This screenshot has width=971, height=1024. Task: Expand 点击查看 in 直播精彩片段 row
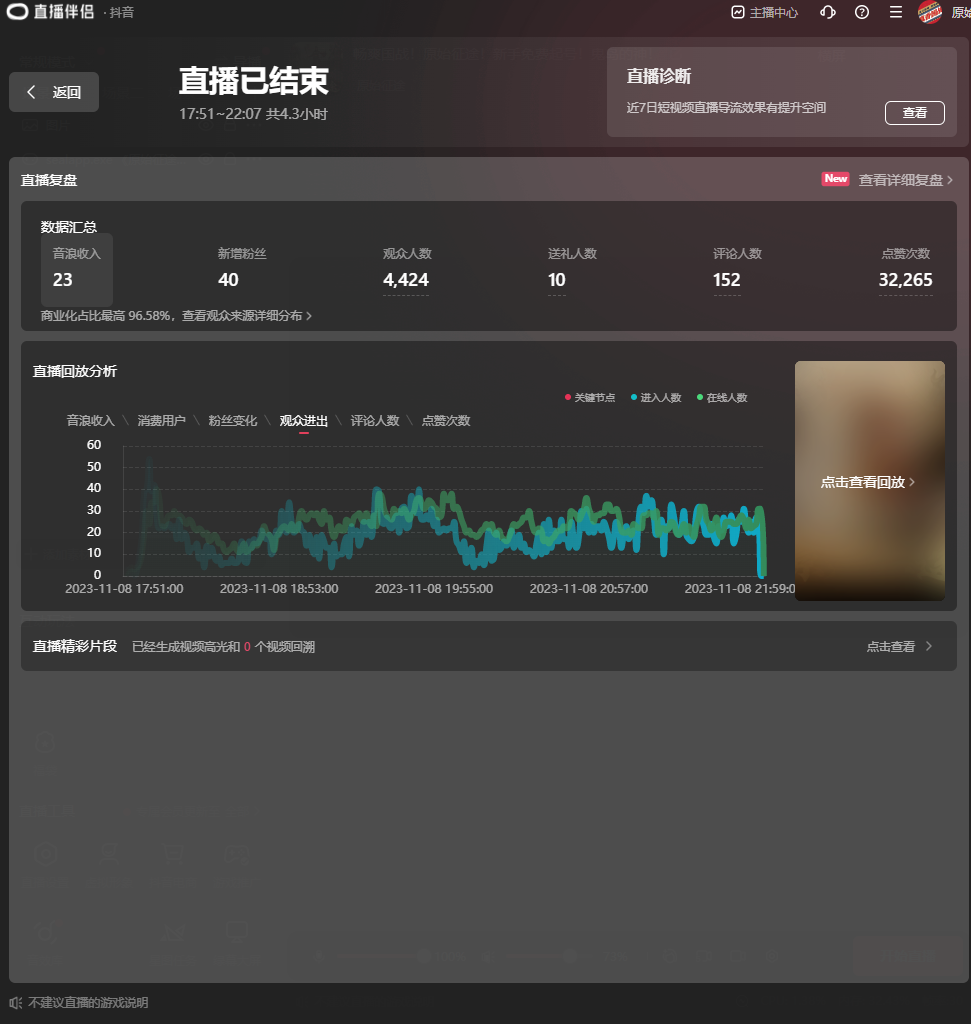click(929, 647)
